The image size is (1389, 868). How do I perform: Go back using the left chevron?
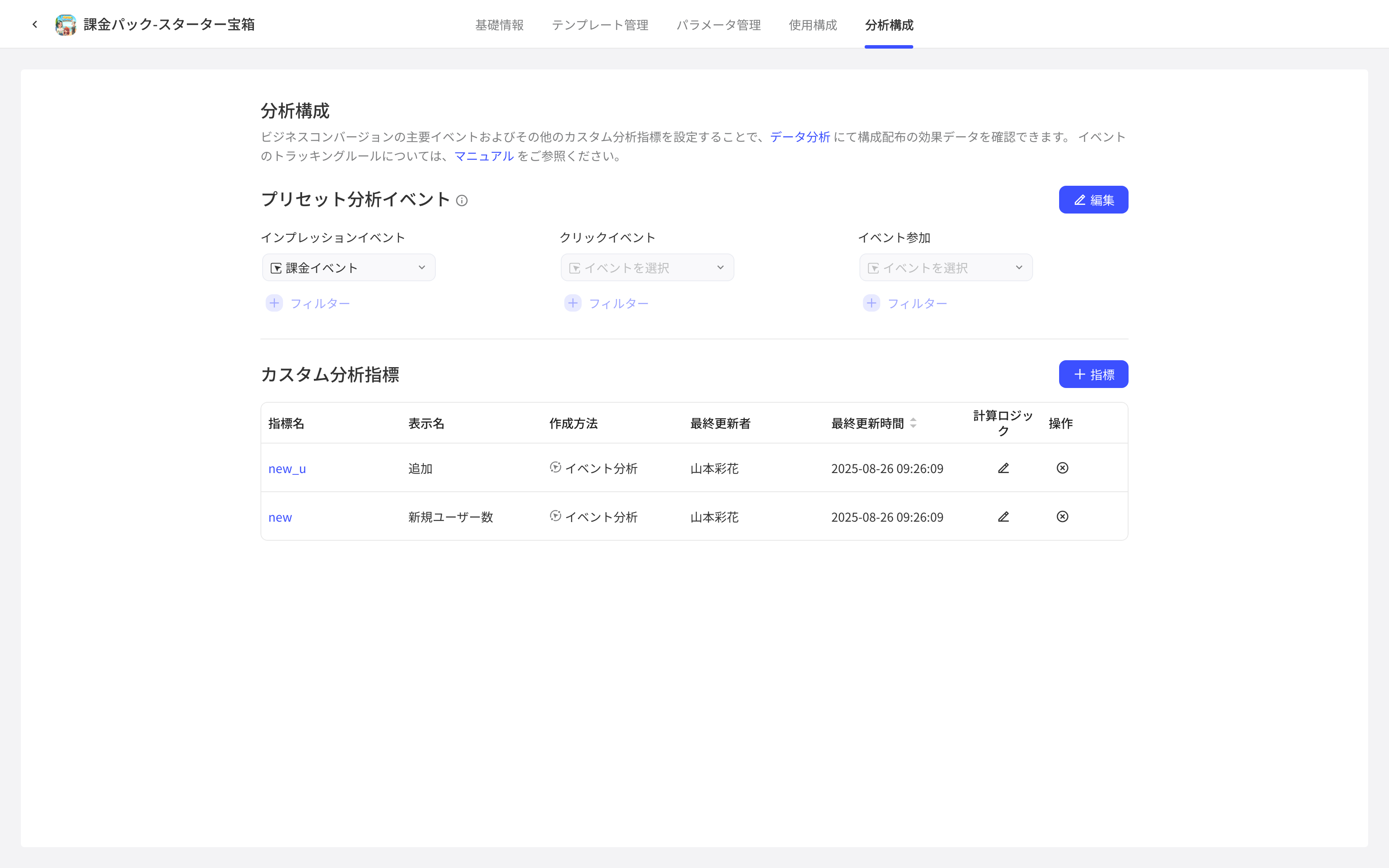coord(35,24)
